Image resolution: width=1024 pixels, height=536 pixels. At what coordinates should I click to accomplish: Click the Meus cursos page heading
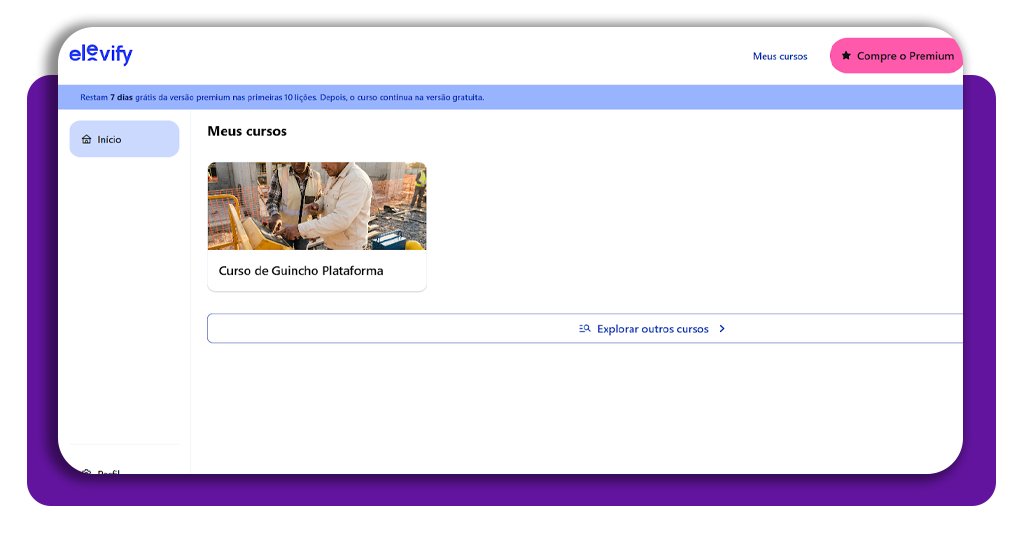[246, 131]
